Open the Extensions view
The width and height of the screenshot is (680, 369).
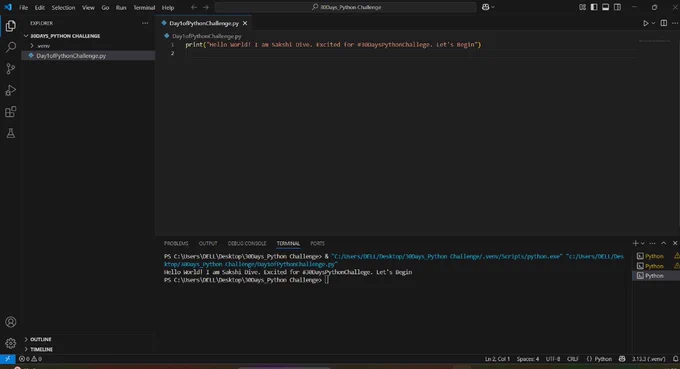10,112
